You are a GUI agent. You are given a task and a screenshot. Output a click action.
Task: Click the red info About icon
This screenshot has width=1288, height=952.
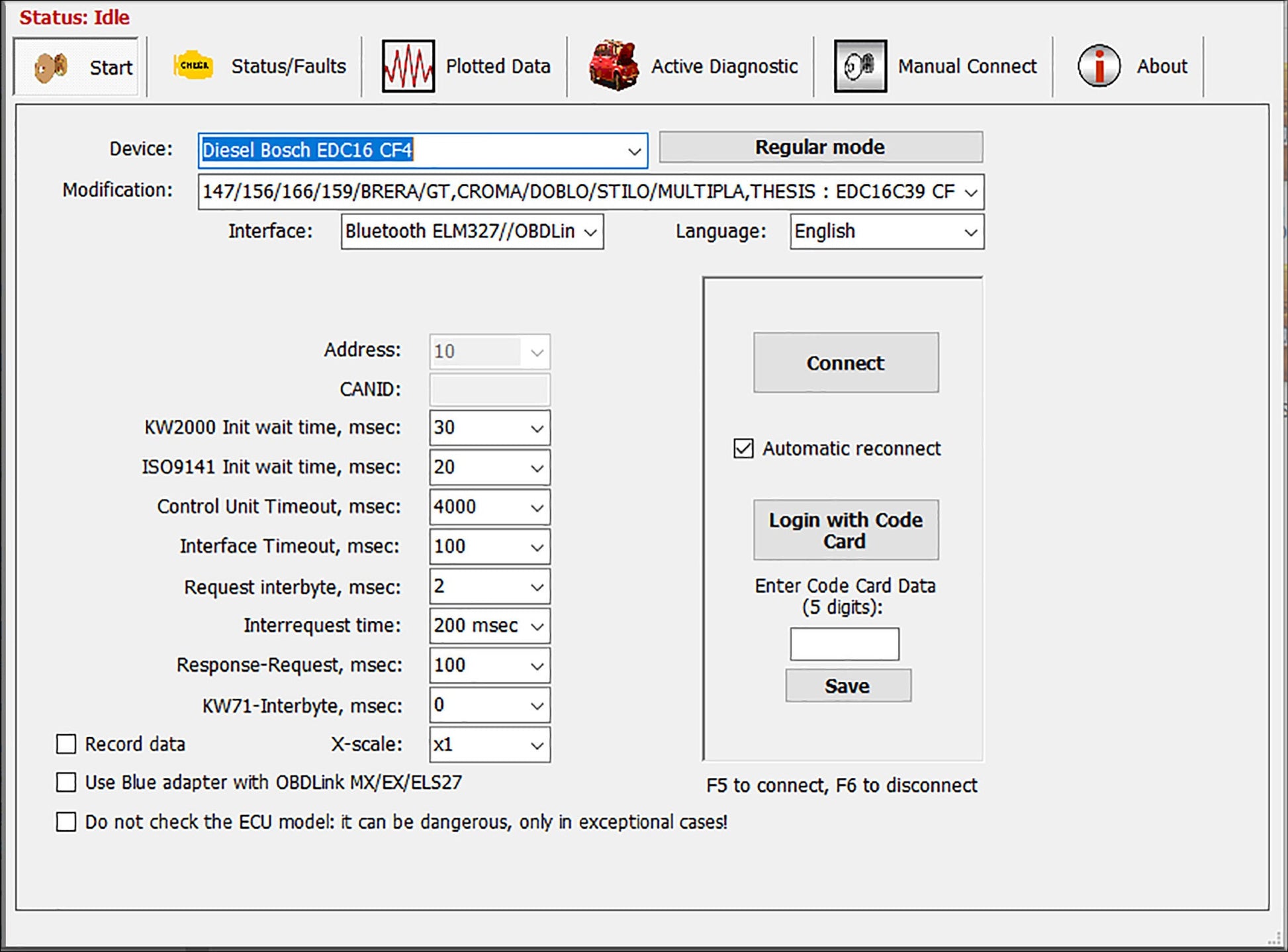pyautogui.click(x=1099, y=66)
